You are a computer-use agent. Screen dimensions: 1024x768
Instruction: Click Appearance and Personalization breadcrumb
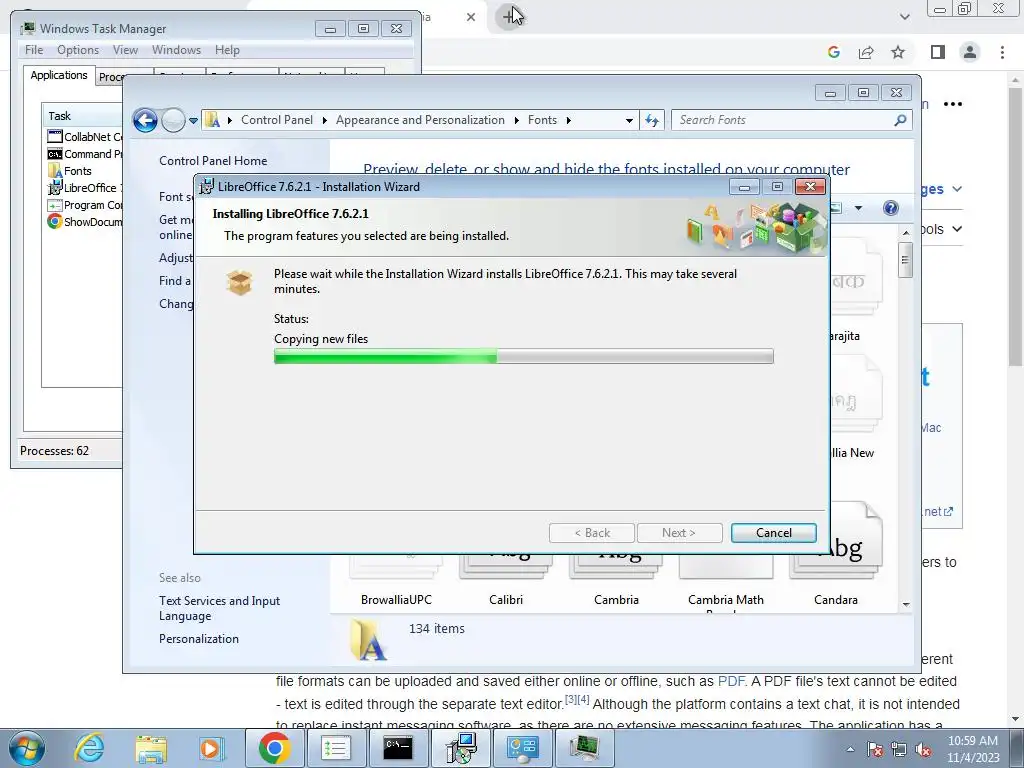(x=420, y=120)
